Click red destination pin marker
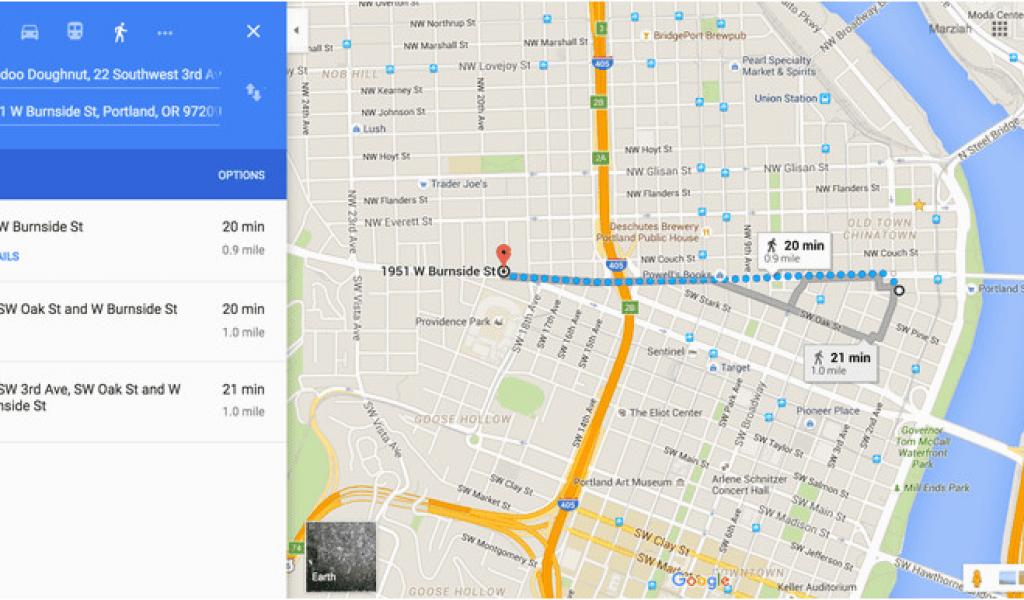Image resolution: width=1024 pixels, height=600 pixels. (x=503, y=255)
